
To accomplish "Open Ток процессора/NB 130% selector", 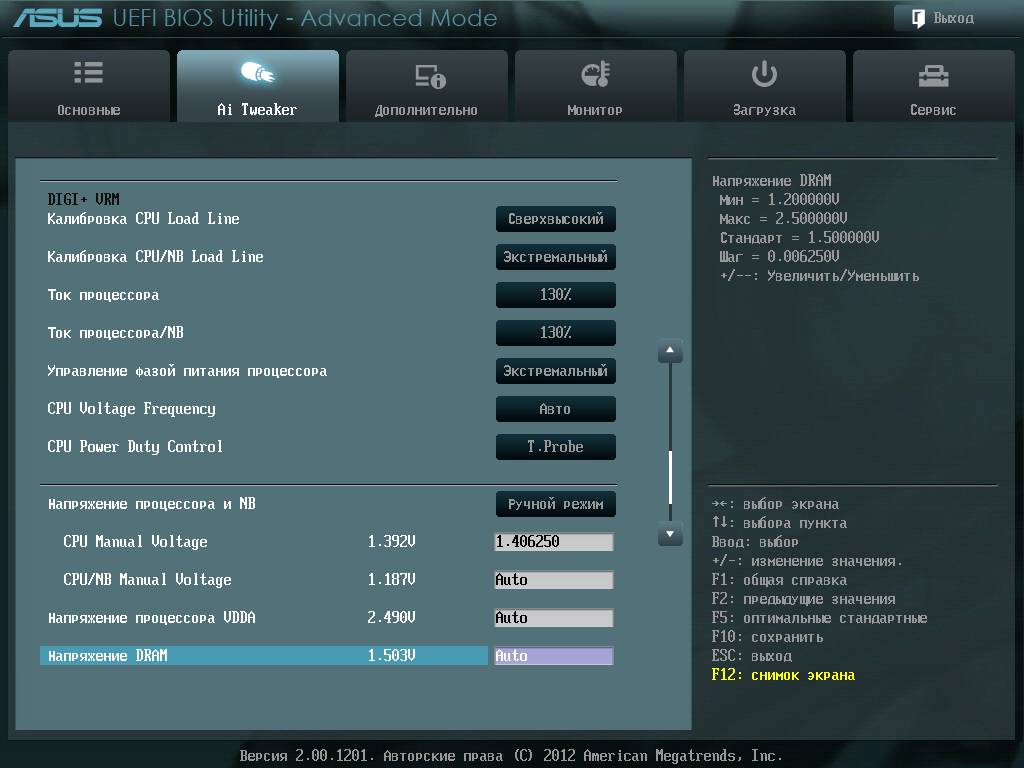I will [x=555, y=333].
